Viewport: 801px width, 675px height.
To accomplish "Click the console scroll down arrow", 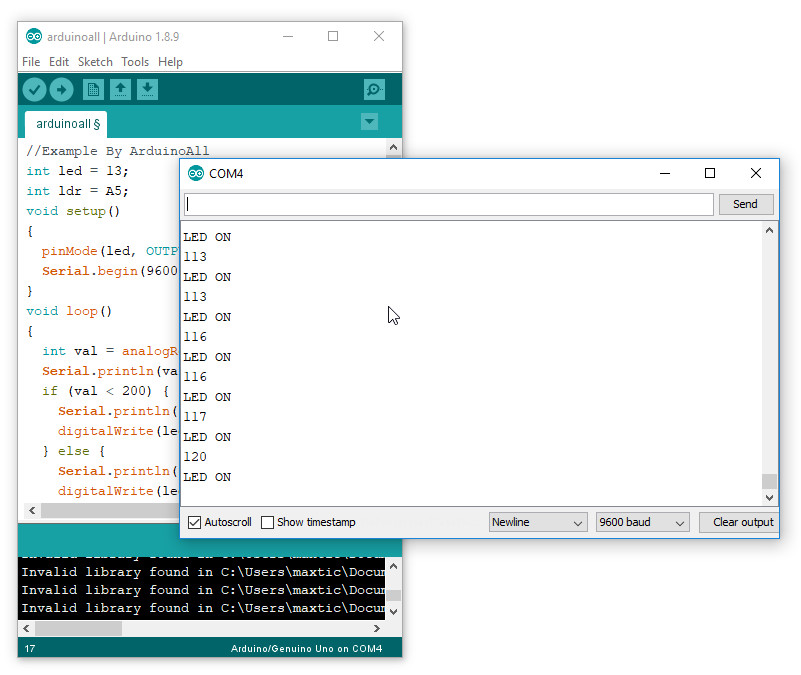I will point(393,612).
